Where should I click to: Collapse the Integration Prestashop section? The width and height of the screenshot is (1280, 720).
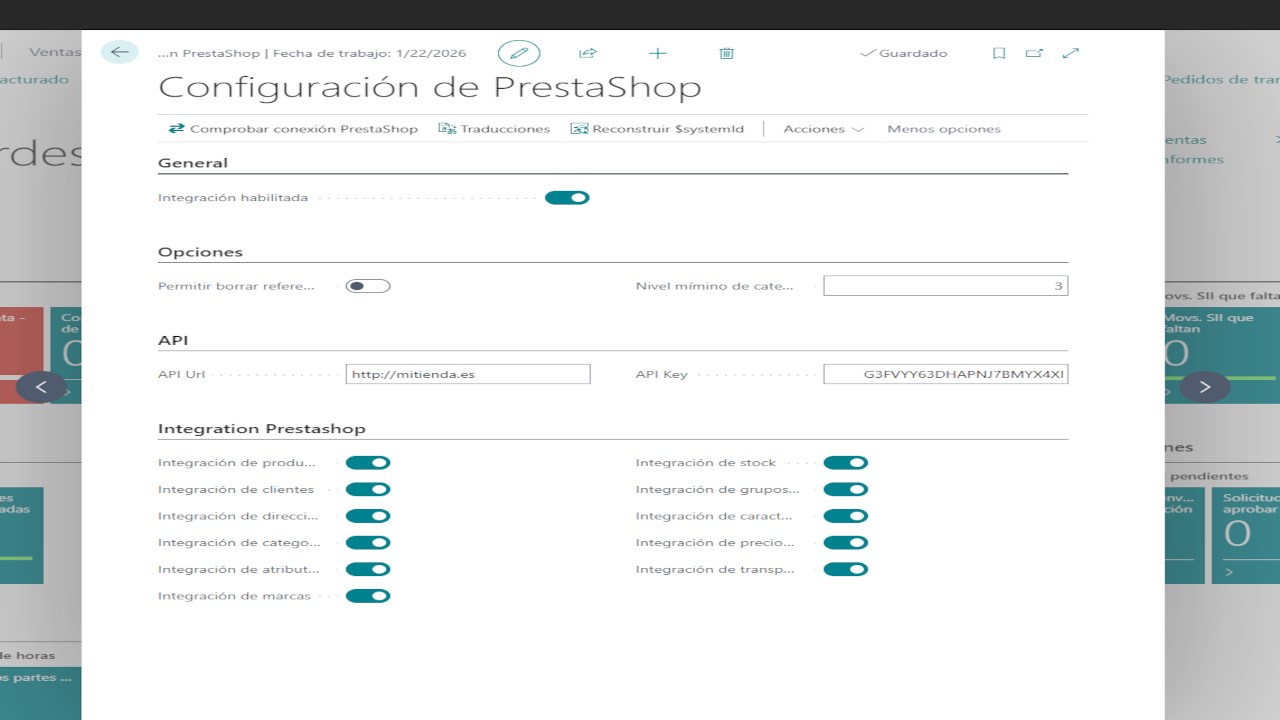[261, 428]
